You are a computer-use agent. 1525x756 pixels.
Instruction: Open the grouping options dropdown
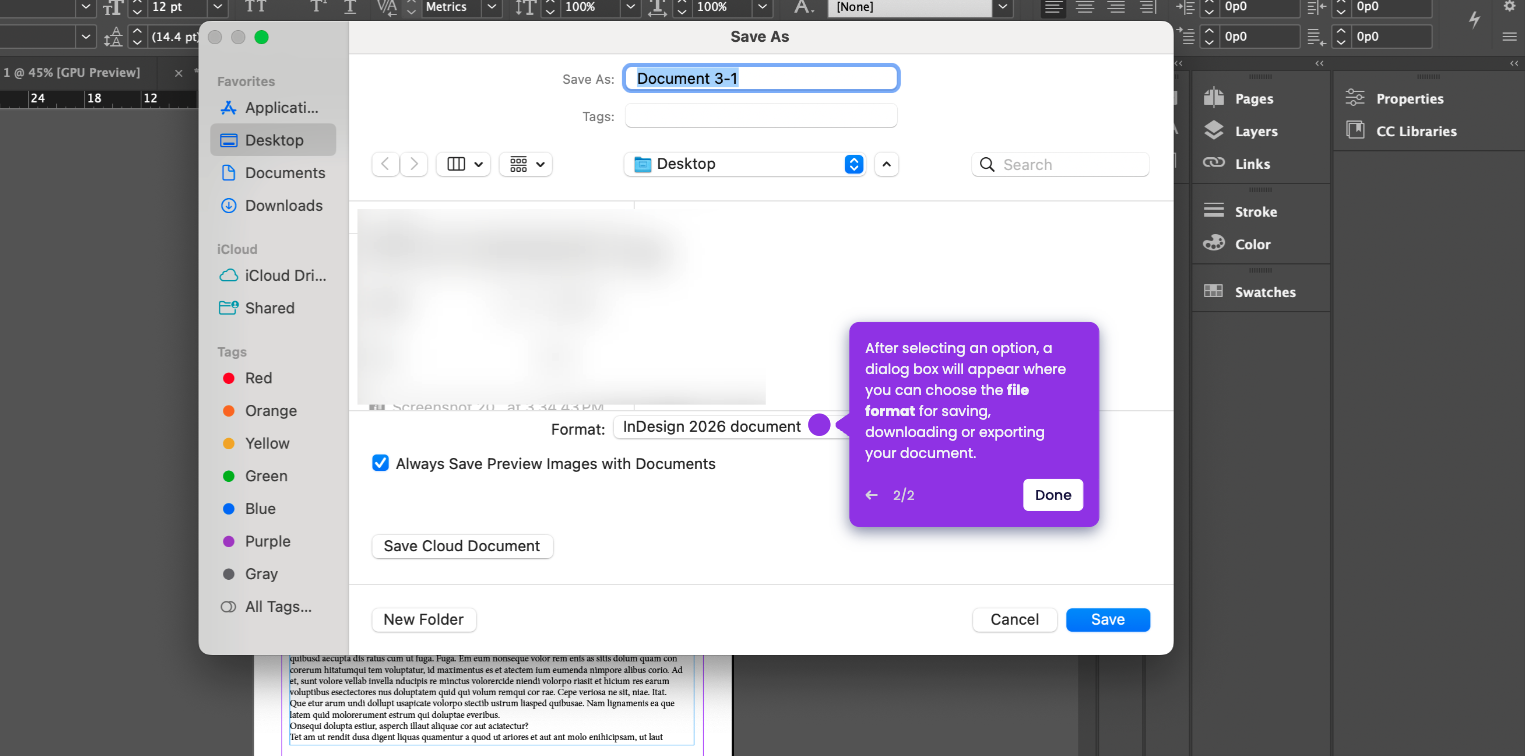click(x=525, y=164)
